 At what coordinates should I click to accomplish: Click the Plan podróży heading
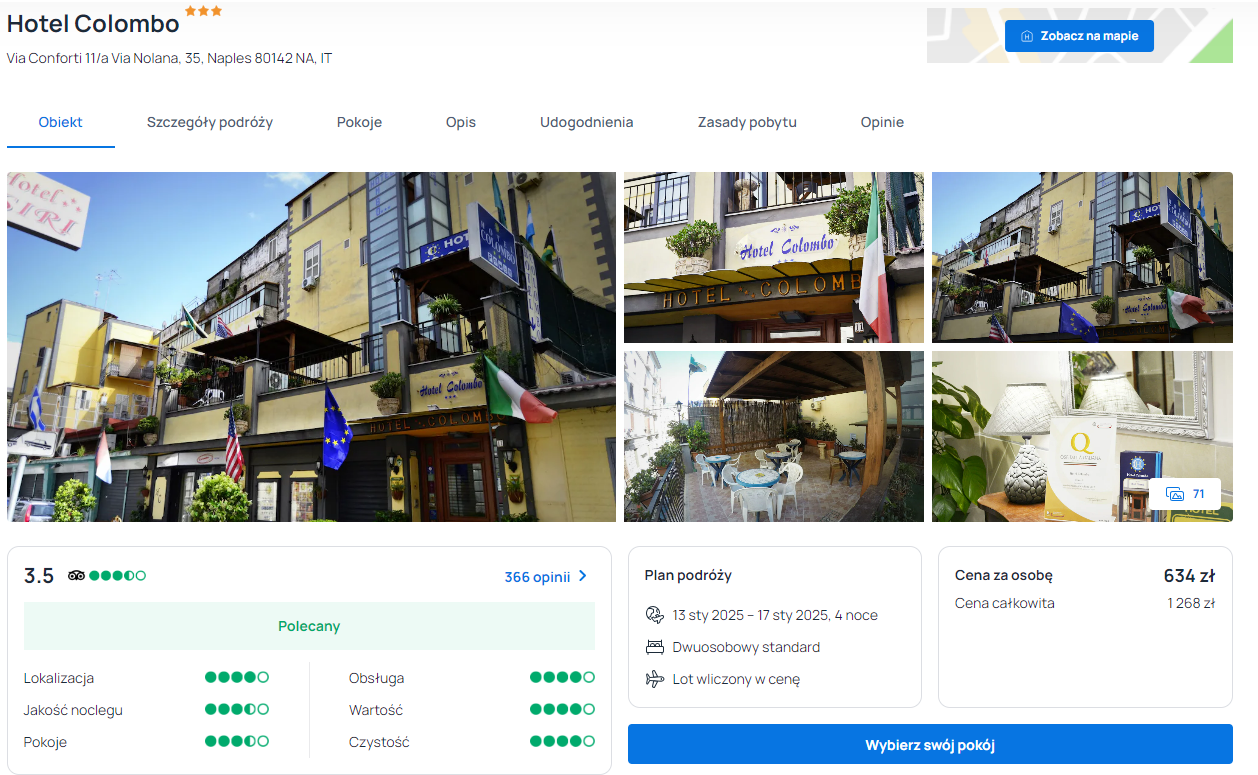pyautogui.click(x=688, y=575)
